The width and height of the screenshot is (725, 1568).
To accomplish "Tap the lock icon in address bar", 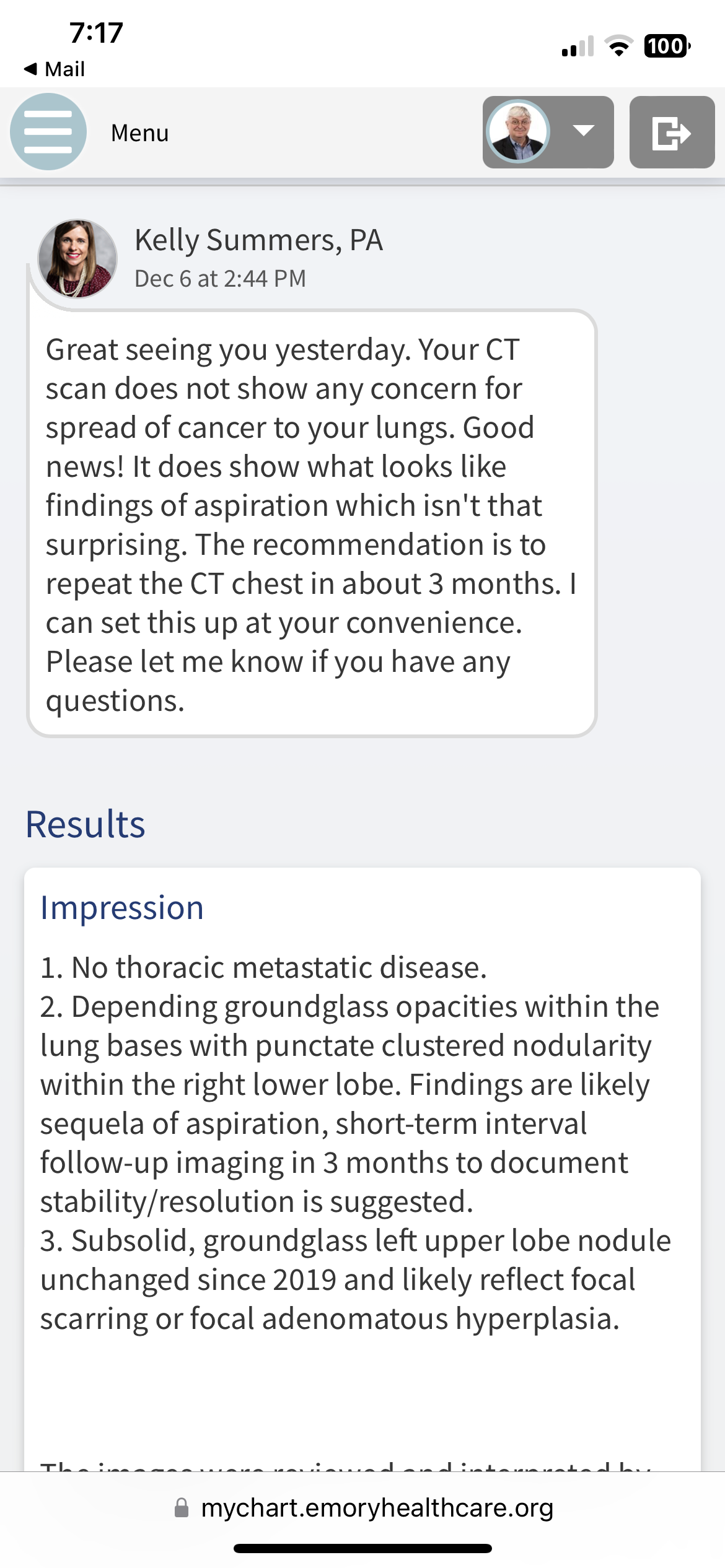I will pyautogui.click(x=182, y=1507).
